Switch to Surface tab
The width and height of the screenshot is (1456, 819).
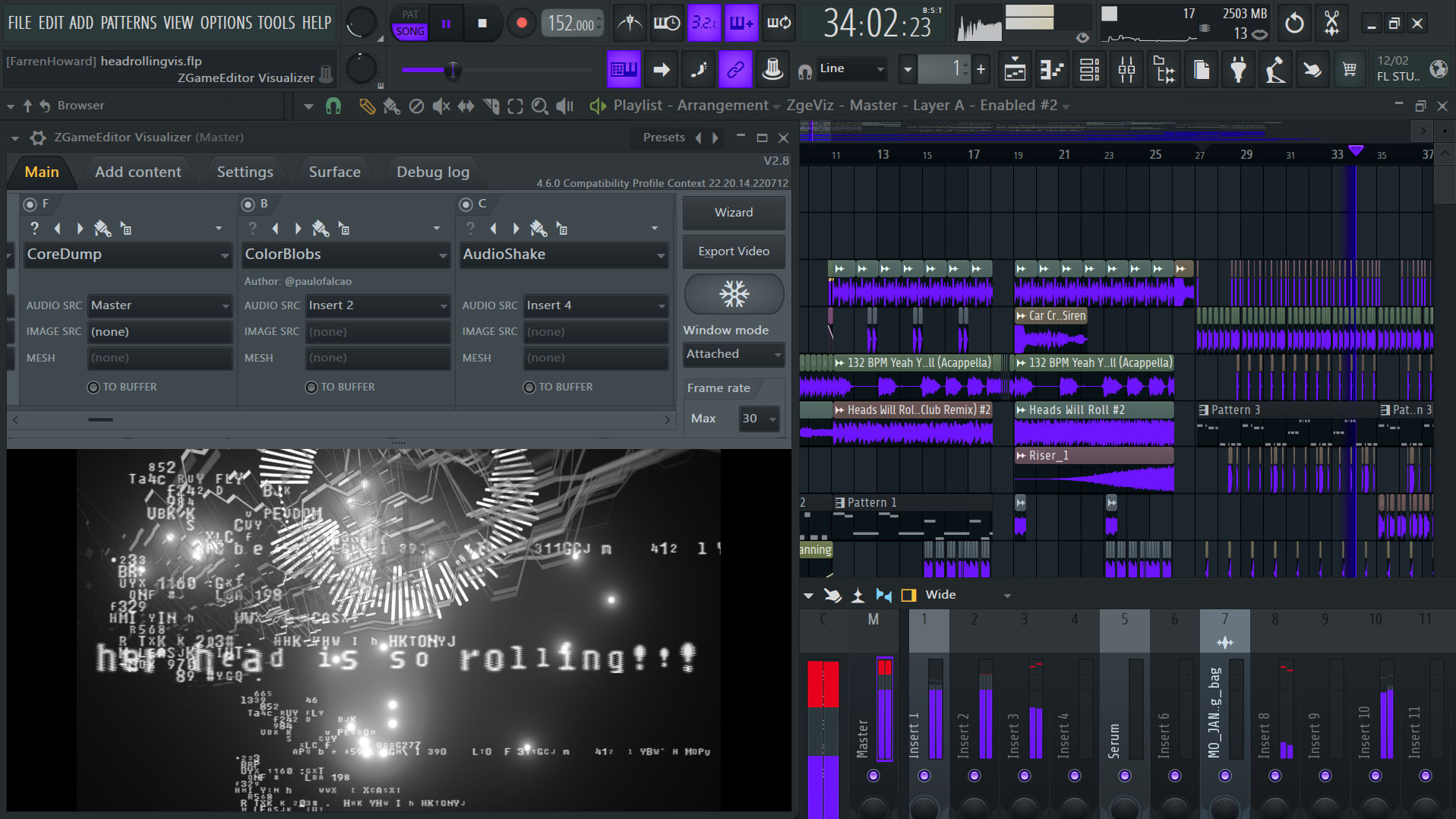[x=334, y=172]
